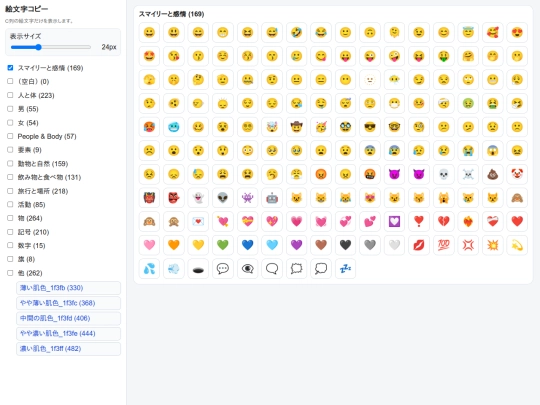Pick the green heart emoji
The width and height of the screenshot is (540, 405).
[222, 245]
